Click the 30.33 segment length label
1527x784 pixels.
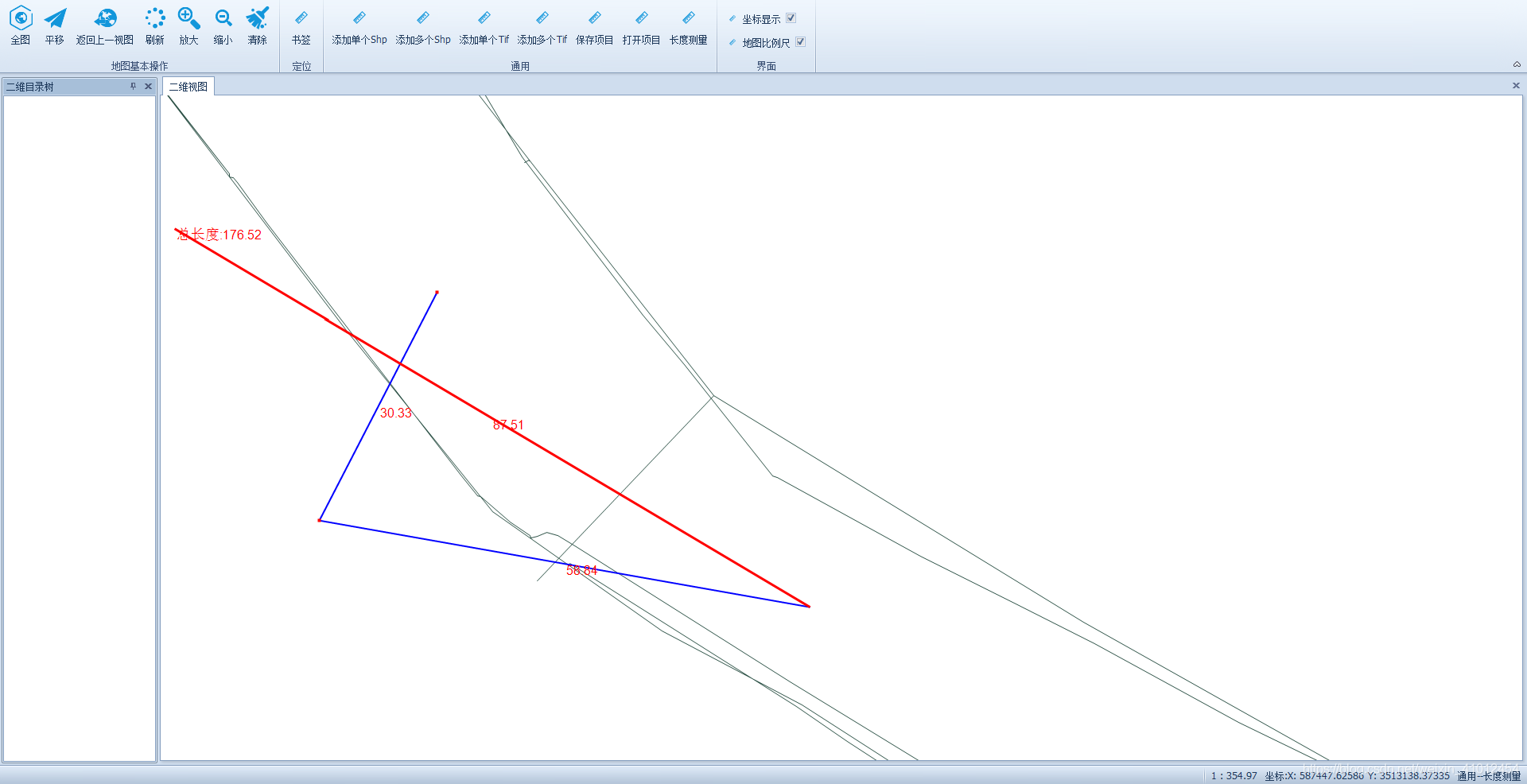click(x=396, y=413)
